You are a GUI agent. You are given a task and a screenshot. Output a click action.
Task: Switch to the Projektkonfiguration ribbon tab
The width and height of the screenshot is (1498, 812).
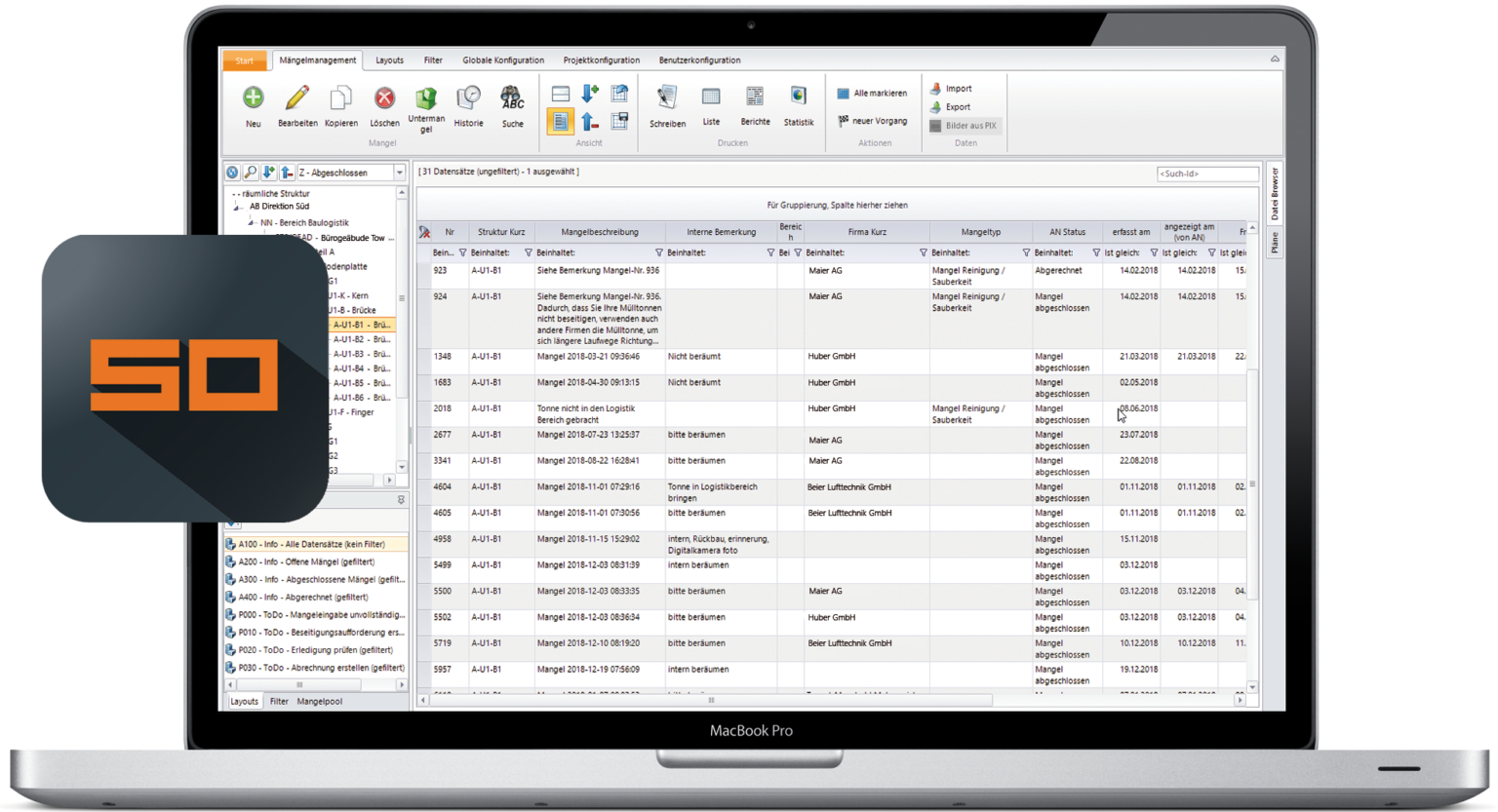tap(601, 60)
